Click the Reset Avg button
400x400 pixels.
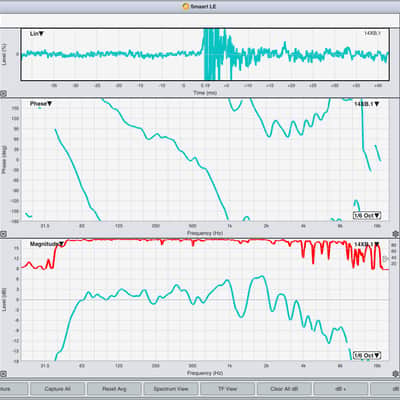point(114,389)
